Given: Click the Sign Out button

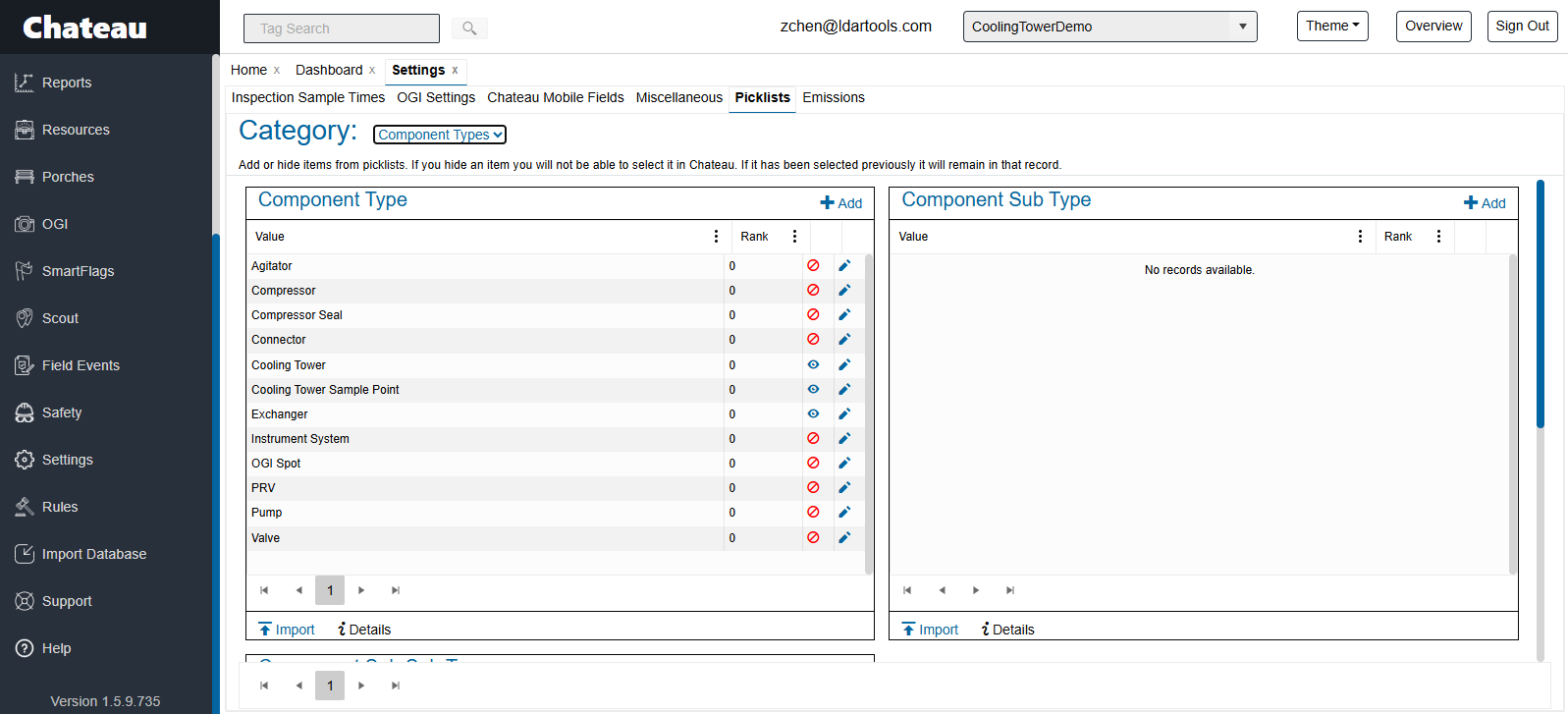Looking at the screenshot, I should click(x=1523, y=27).
